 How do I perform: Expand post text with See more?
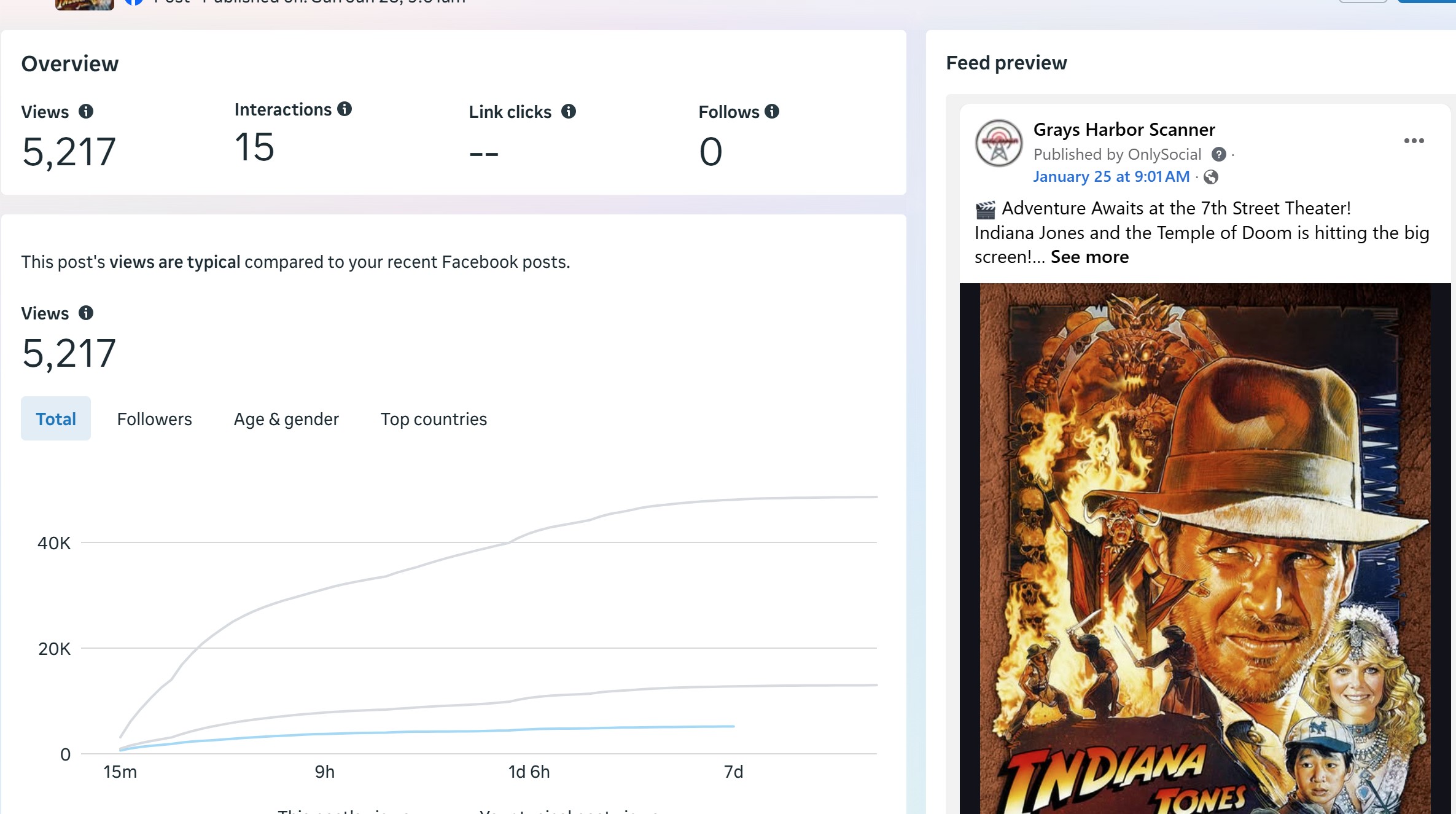[x=1089, y=257]
